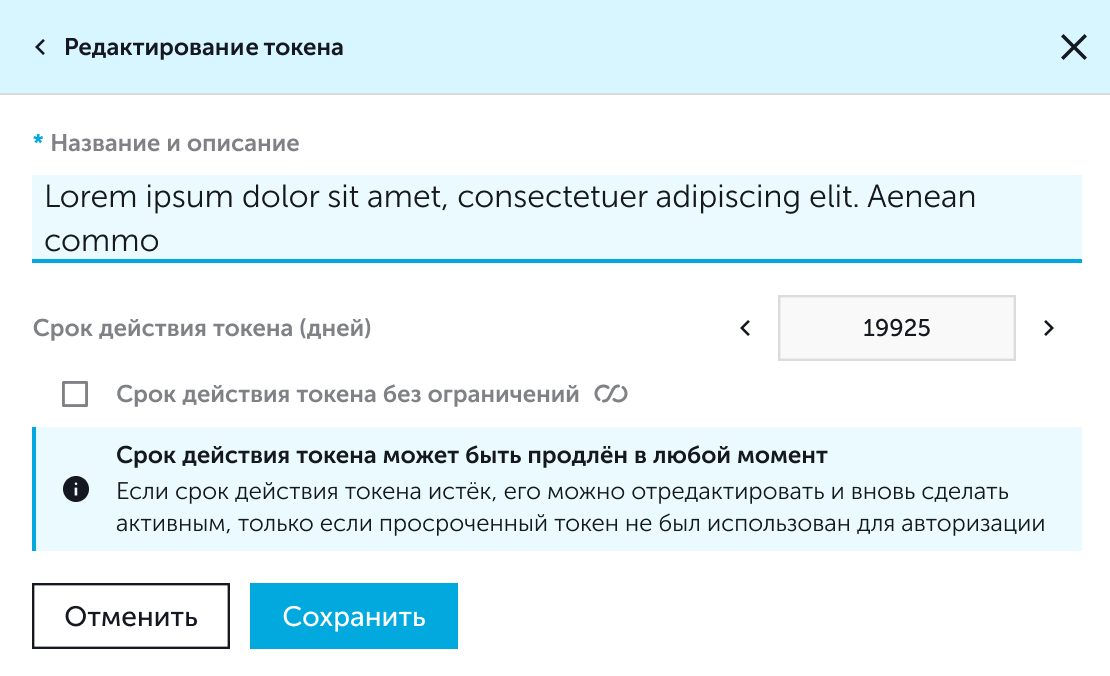The height and width of the screenshot is (676, 1110).
Task: Click the info circle icon in notice
Action: 76,490
